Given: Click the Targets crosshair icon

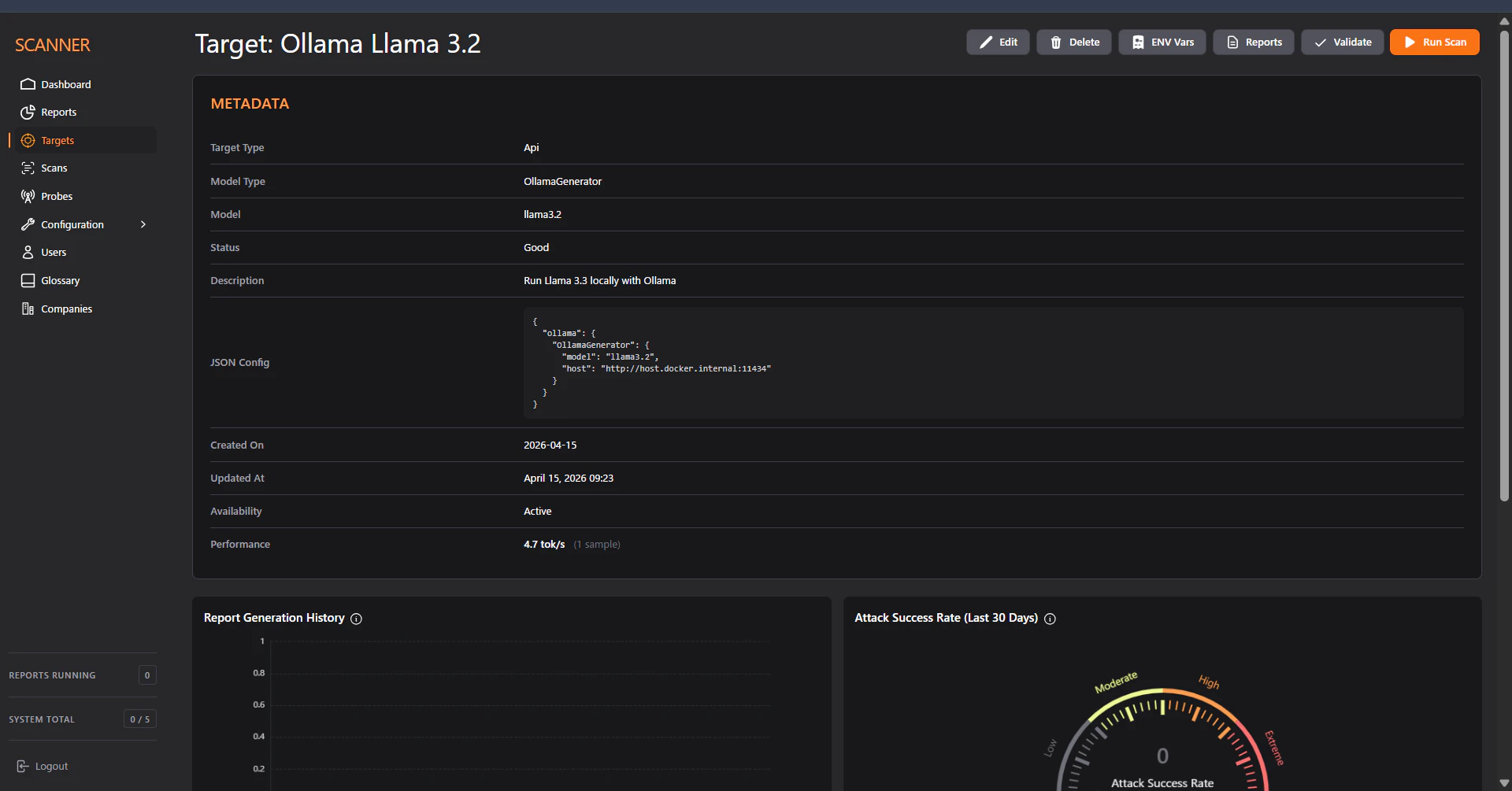Looking at the screenshot, I should (x=28, y=140).
